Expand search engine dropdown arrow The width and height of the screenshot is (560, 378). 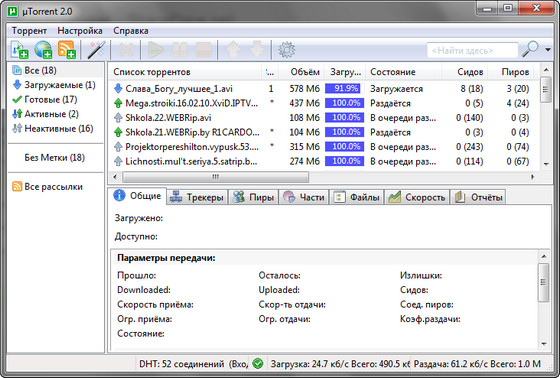(548, 50)
